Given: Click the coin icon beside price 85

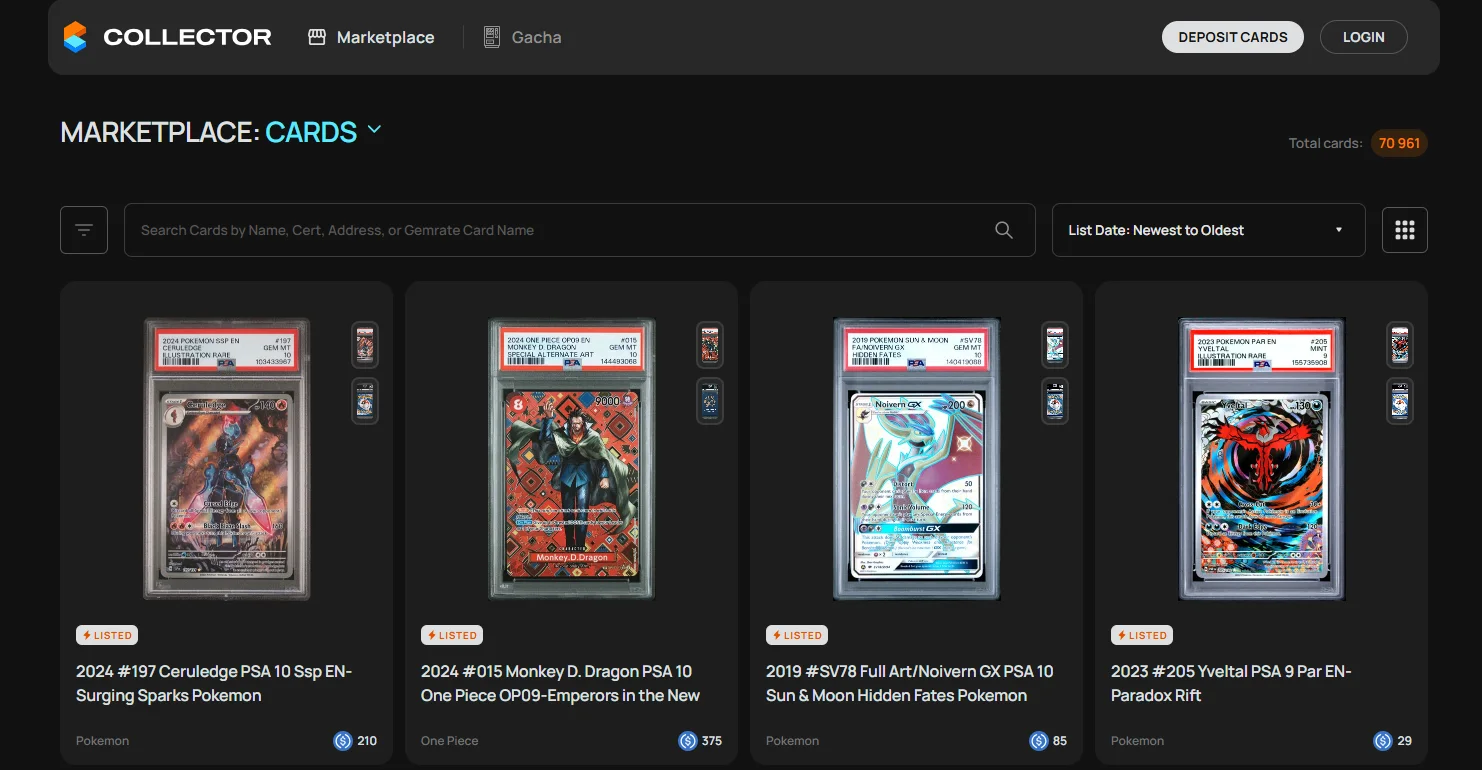Looking at the screenshot, I should click(x=1039, y=741).
